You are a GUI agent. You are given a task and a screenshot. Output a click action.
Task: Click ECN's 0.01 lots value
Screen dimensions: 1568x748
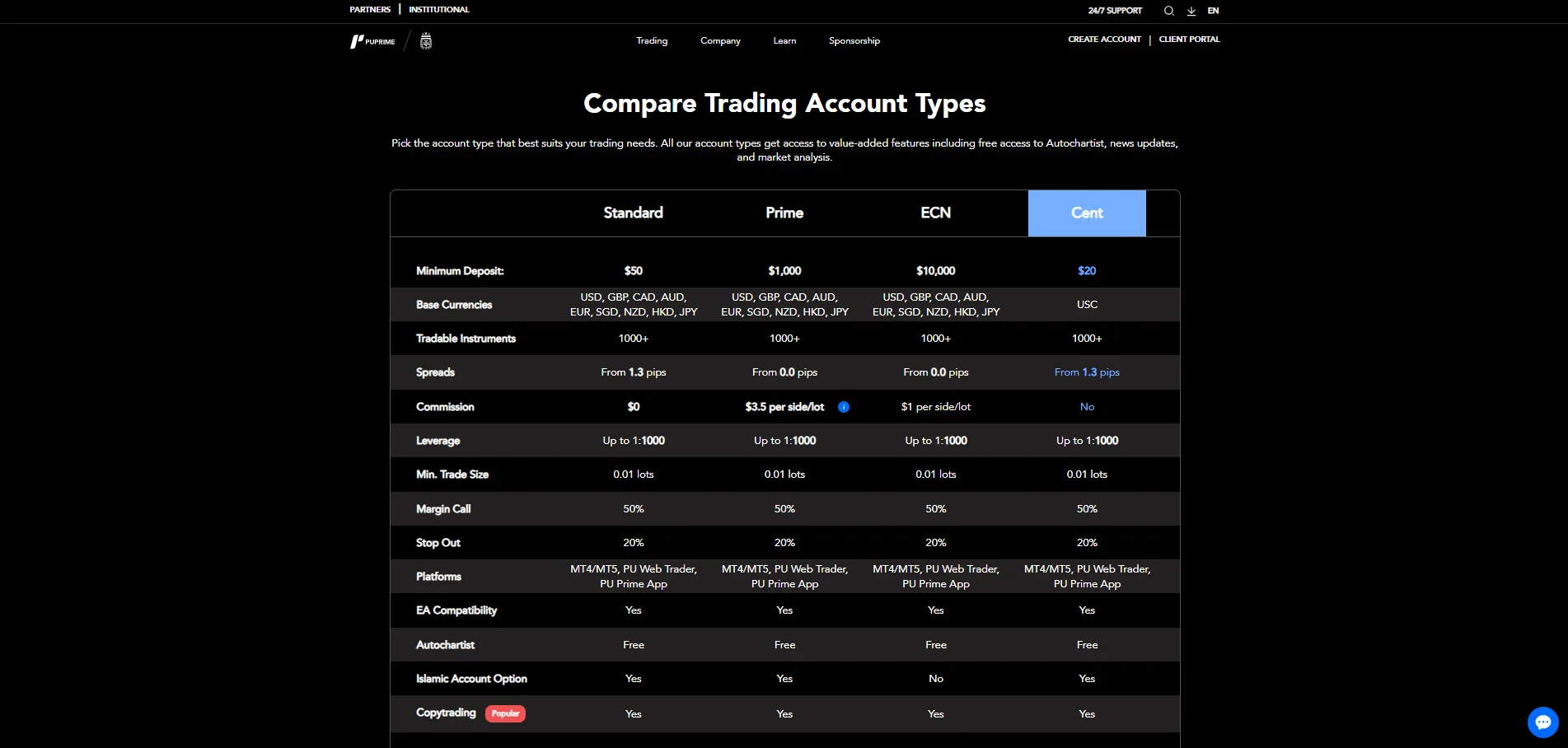(x=936, y=475)
